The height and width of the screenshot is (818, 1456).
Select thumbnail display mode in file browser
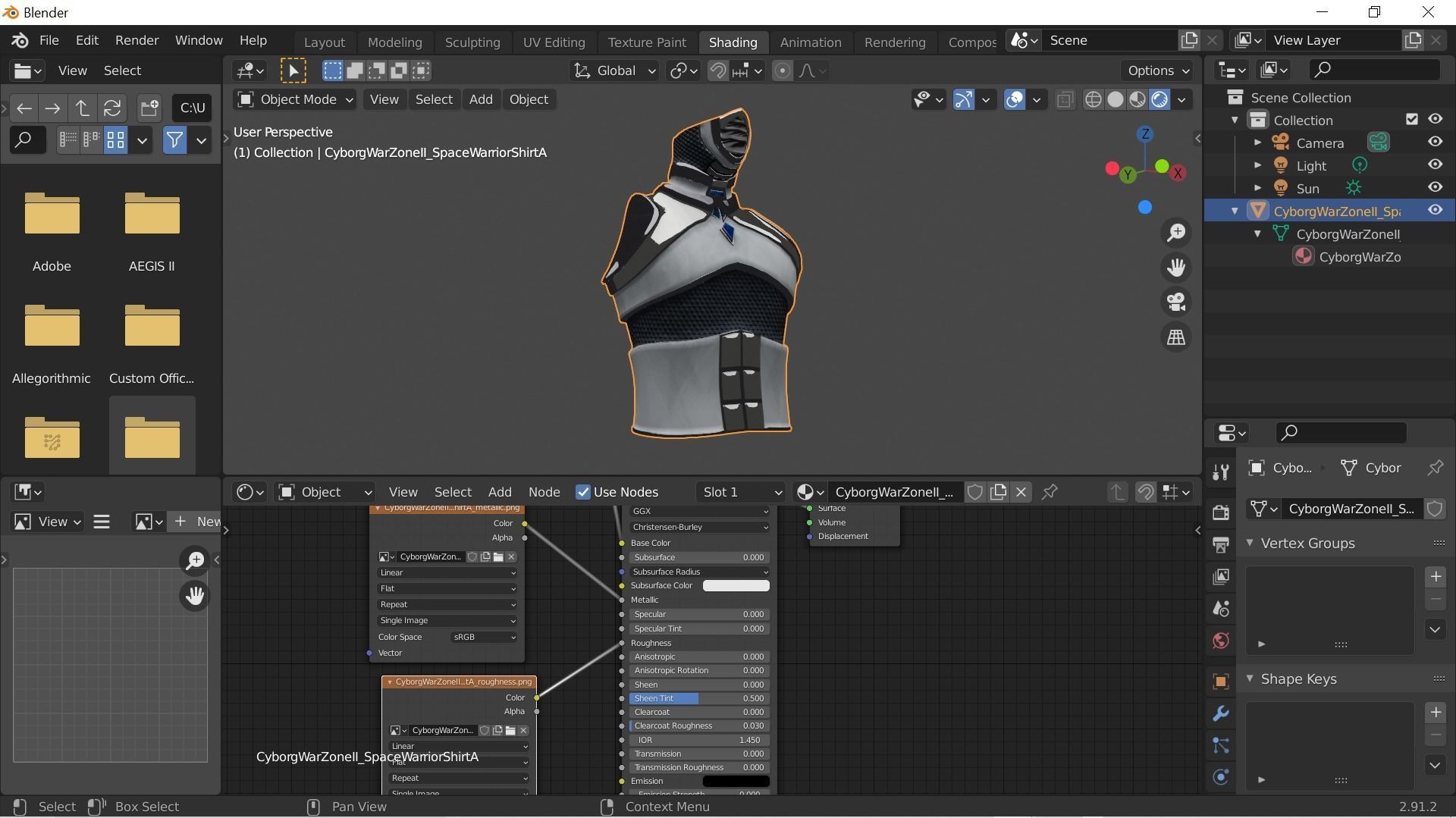click(x=115, y=140)
